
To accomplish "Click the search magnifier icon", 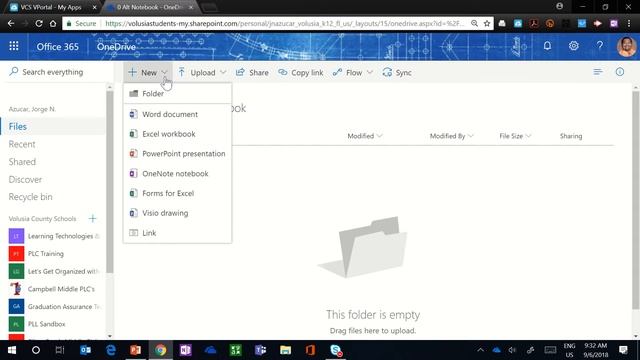I will coord(14,71).
